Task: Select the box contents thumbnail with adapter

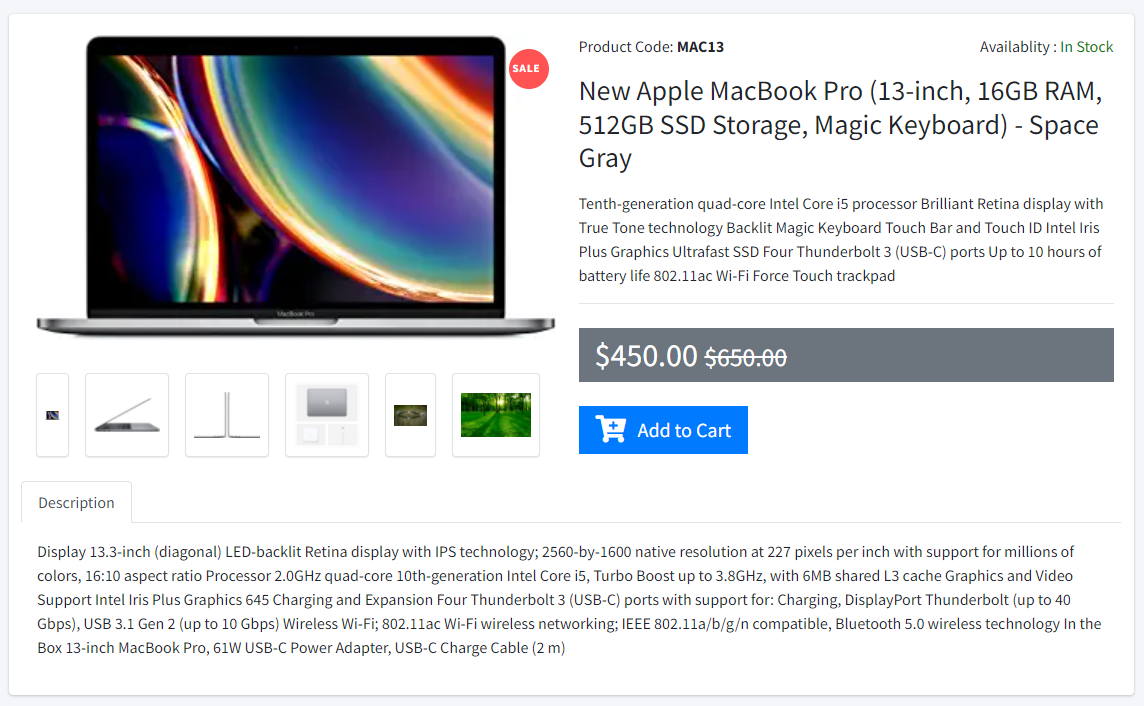Action: tap(327, 415)
